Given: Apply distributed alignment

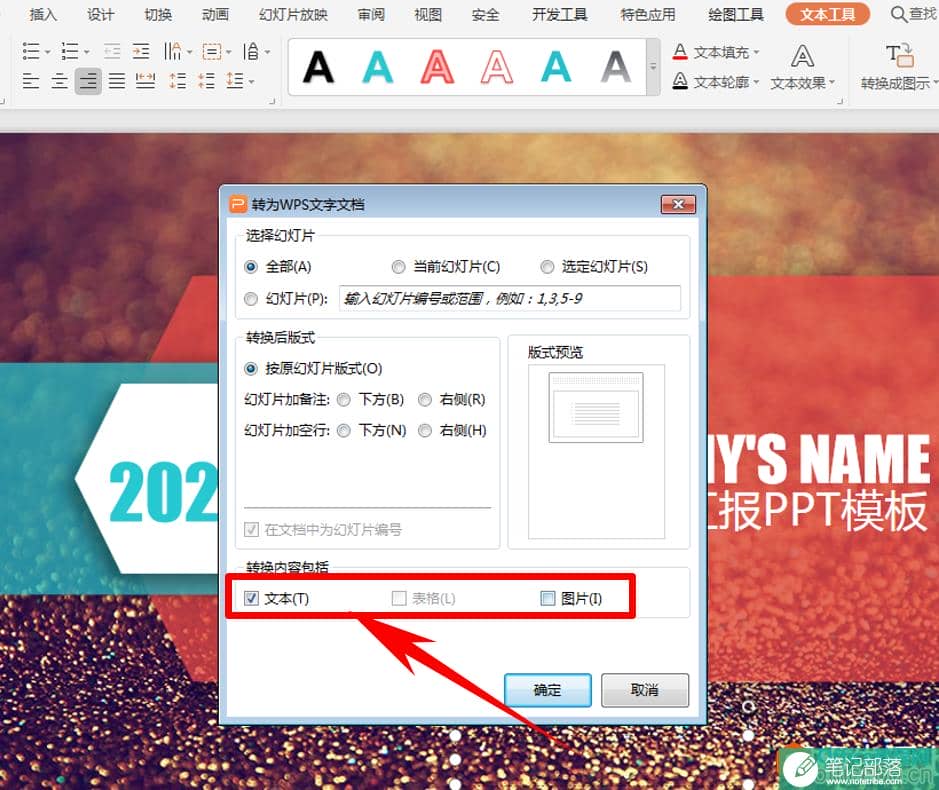Looking at the screenshot, I should click(146, 81).
